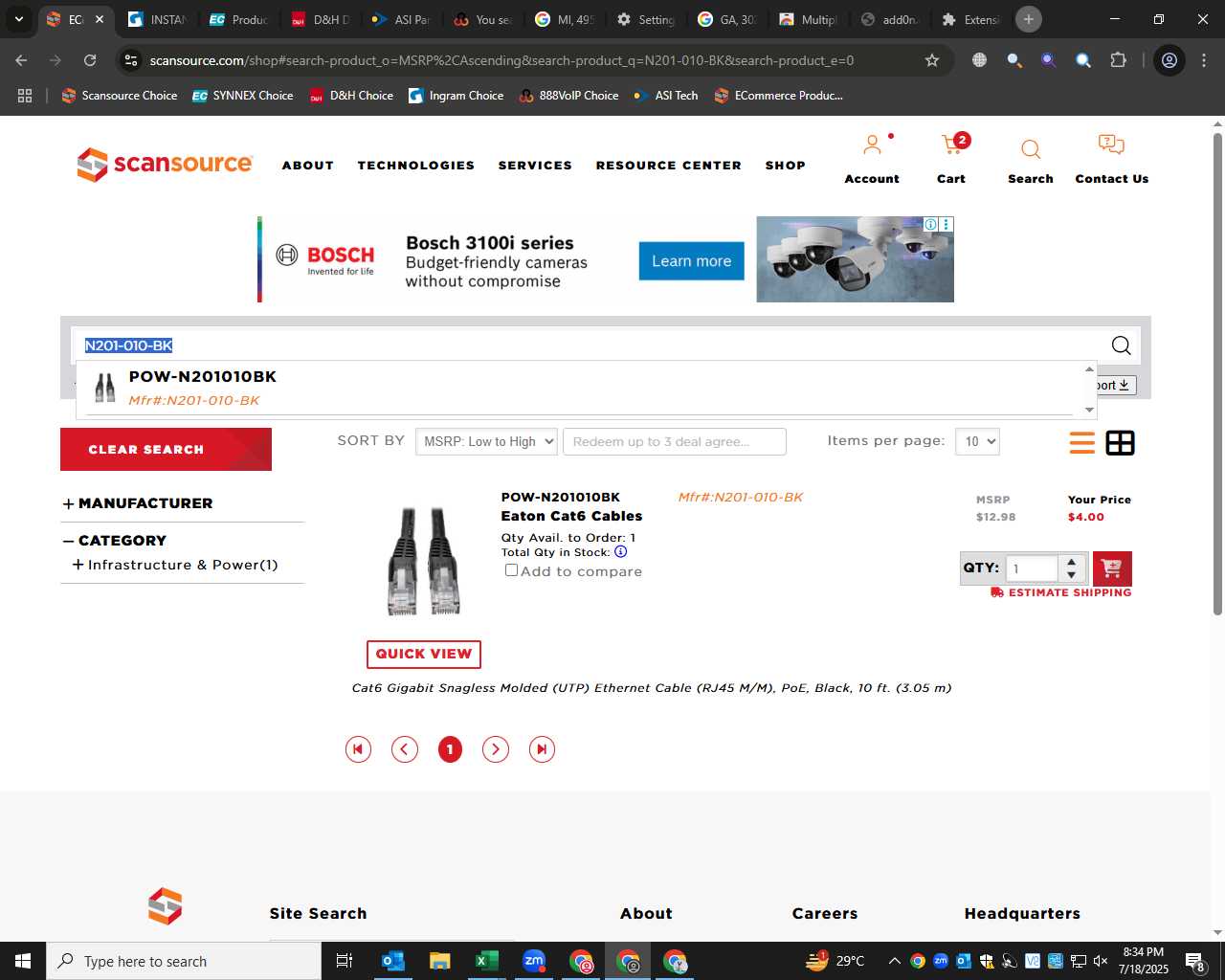The width and height of the screenshot is (1225, 980).
Task: Open the Sort By dropdown
Action: click(x=486, y=441)
